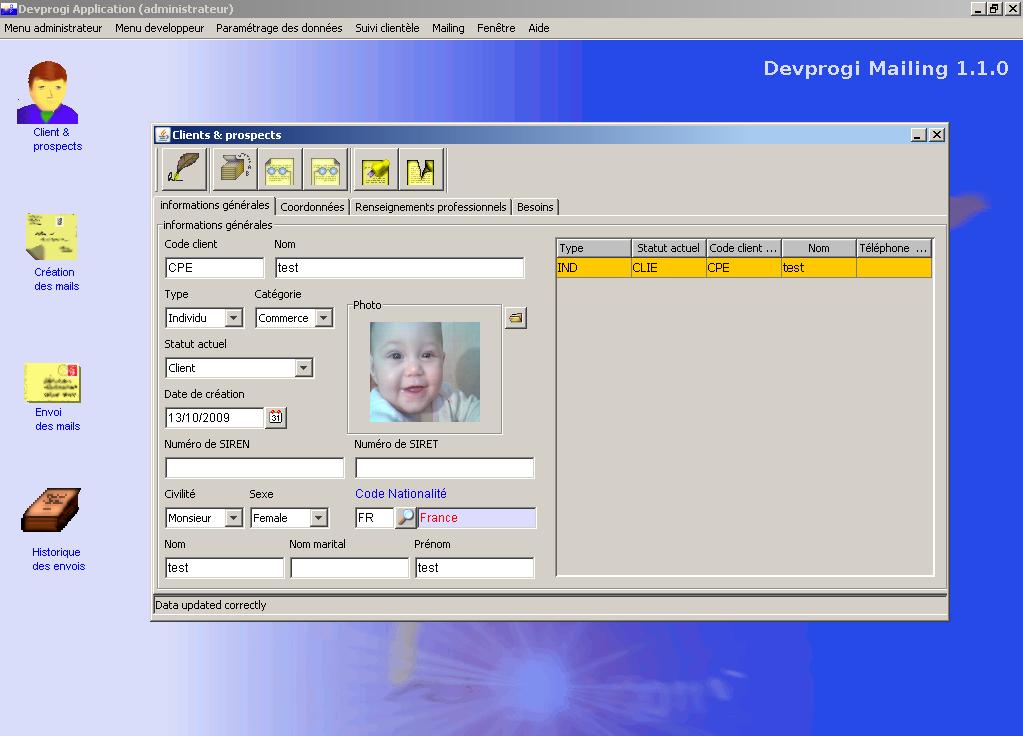The width and height of the screenshot is (1023, 736).
Task: Open the Envoi des mails shortcut
Action: click(53, 397)
